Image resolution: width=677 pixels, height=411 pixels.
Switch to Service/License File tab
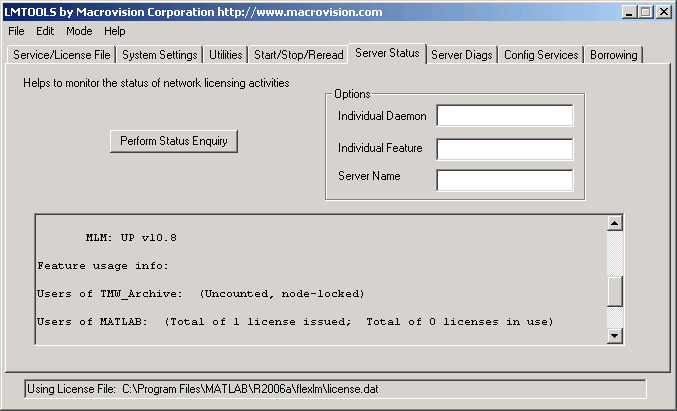coord(62,55)
